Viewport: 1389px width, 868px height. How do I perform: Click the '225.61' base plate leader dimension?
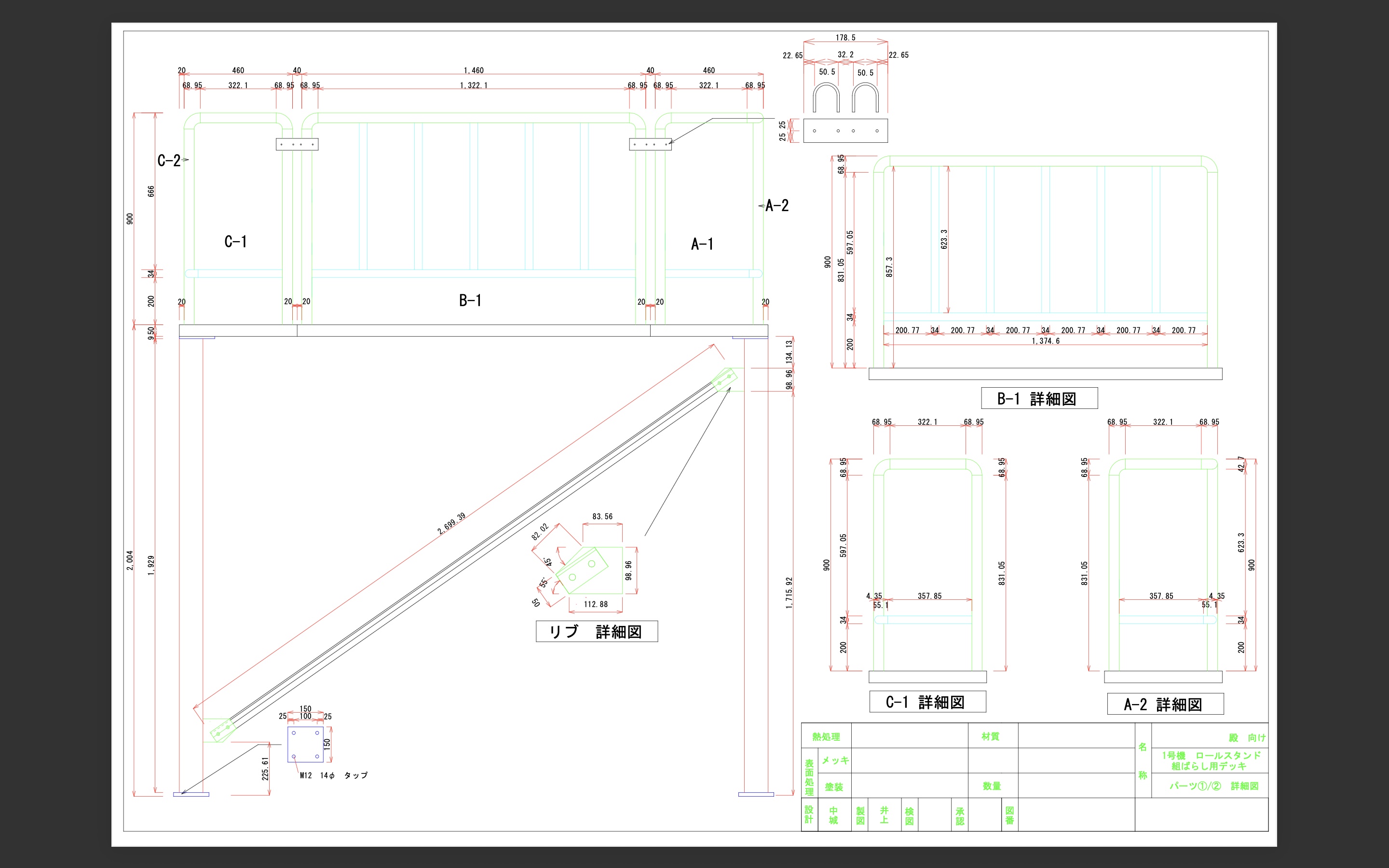tap(265, 769)
